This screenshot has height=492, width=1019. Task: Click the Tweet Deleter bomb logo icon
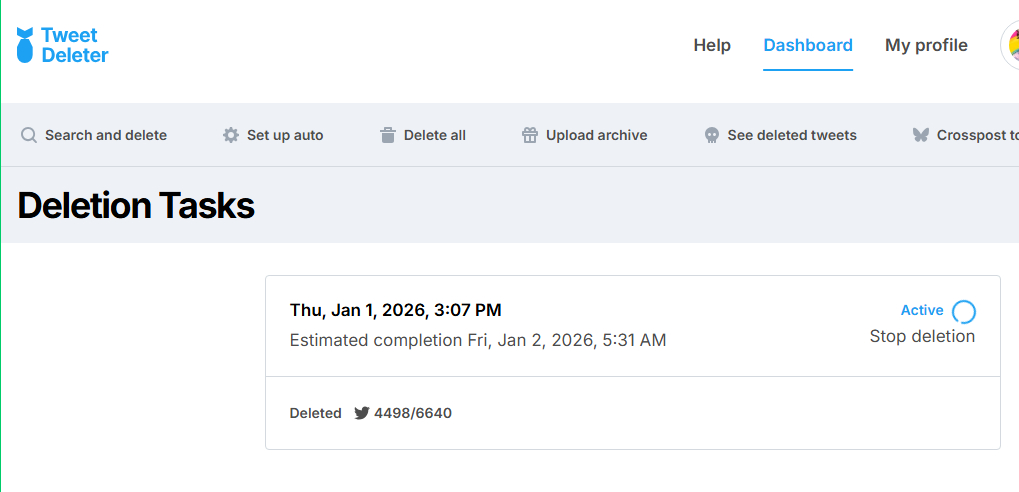[x=25, y=45]
